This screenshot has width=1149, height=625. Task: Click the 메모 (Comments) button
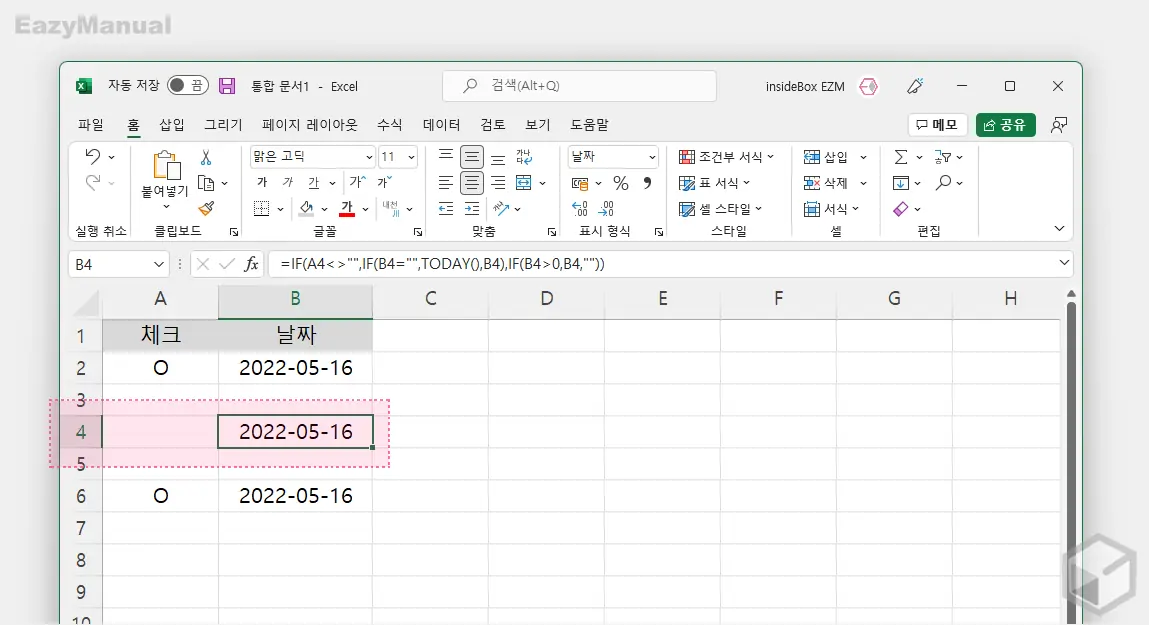(937, 124)
